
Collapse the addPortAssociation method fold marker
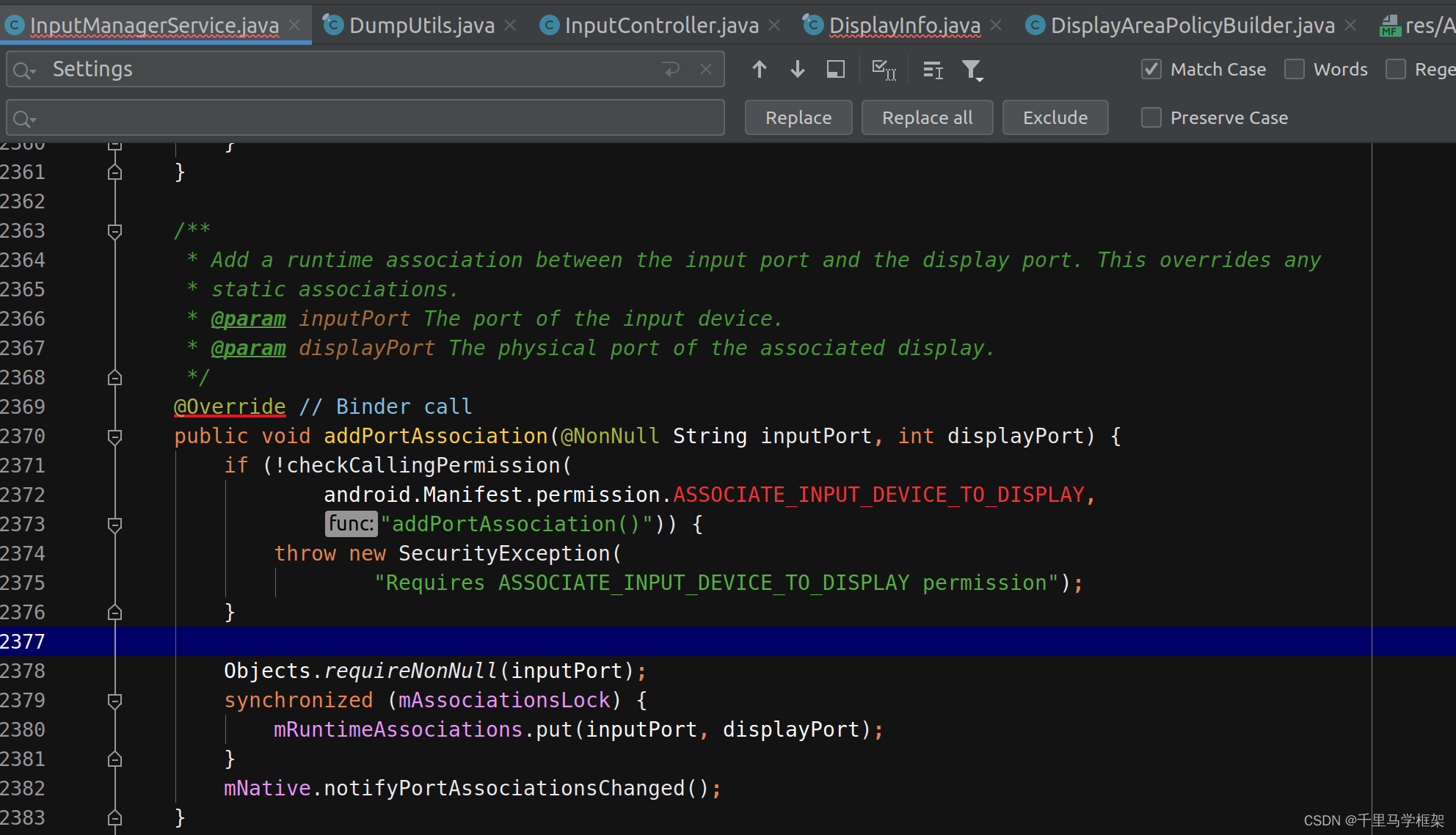click(x=114, y=437)
